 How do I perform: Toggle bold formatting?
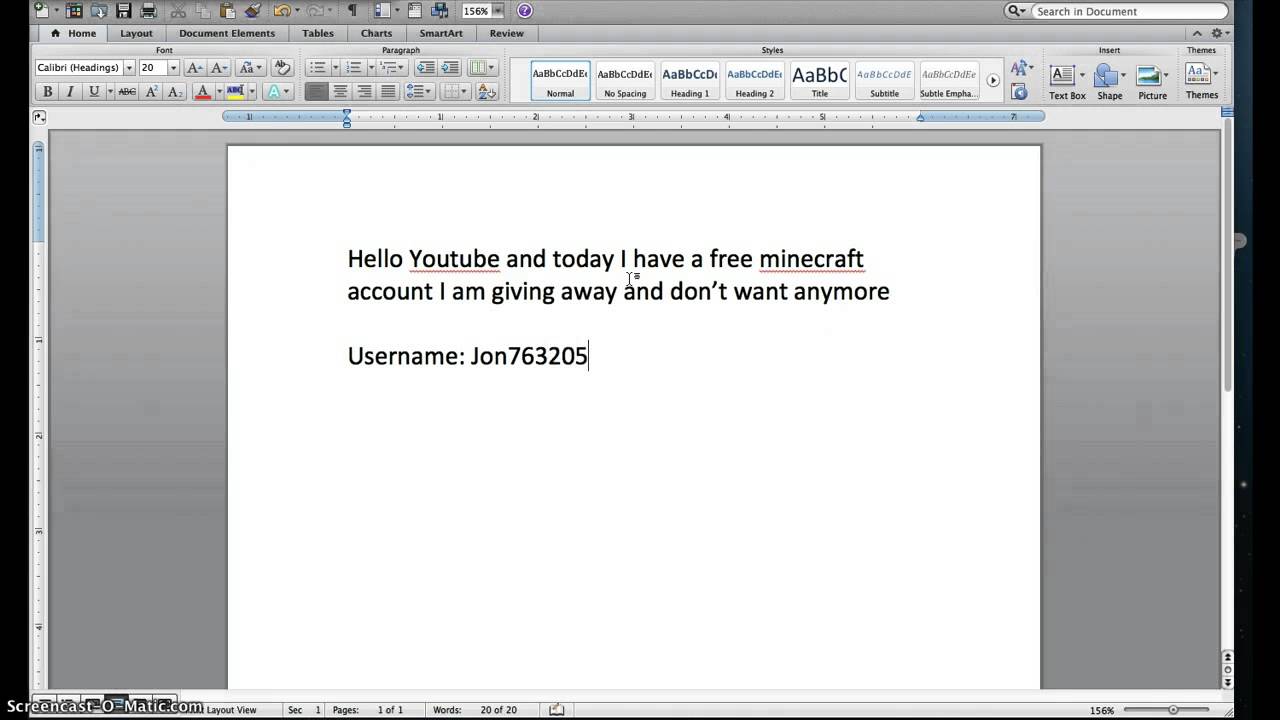[47, 91]
